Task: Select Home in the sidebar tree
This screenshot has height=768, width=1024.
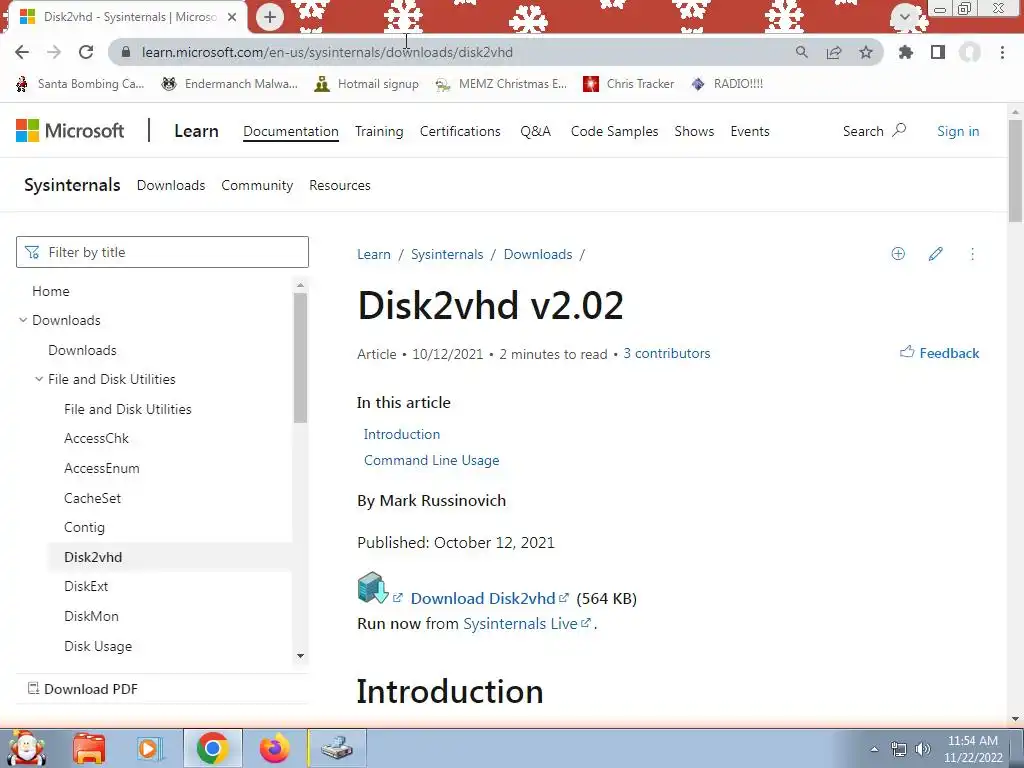Action: (x=51, y=291)
